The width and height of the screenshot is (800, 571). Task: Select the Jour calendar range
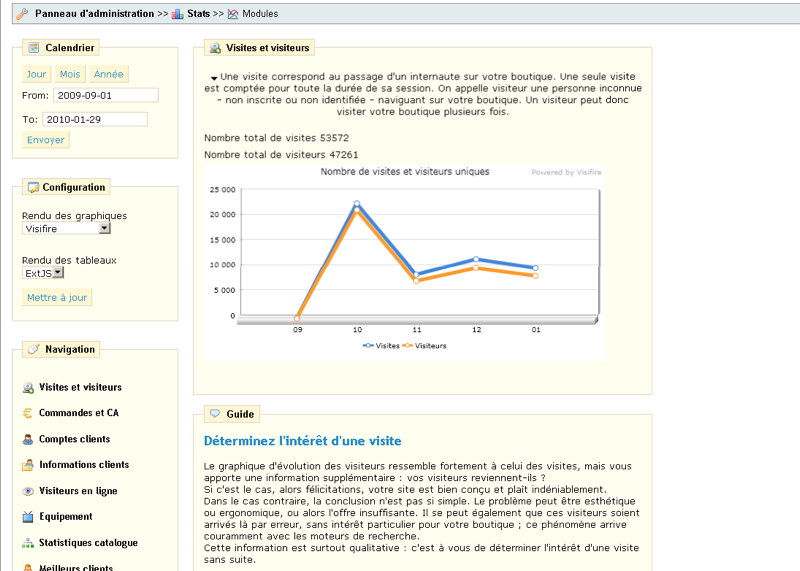(x=36, y=74)
